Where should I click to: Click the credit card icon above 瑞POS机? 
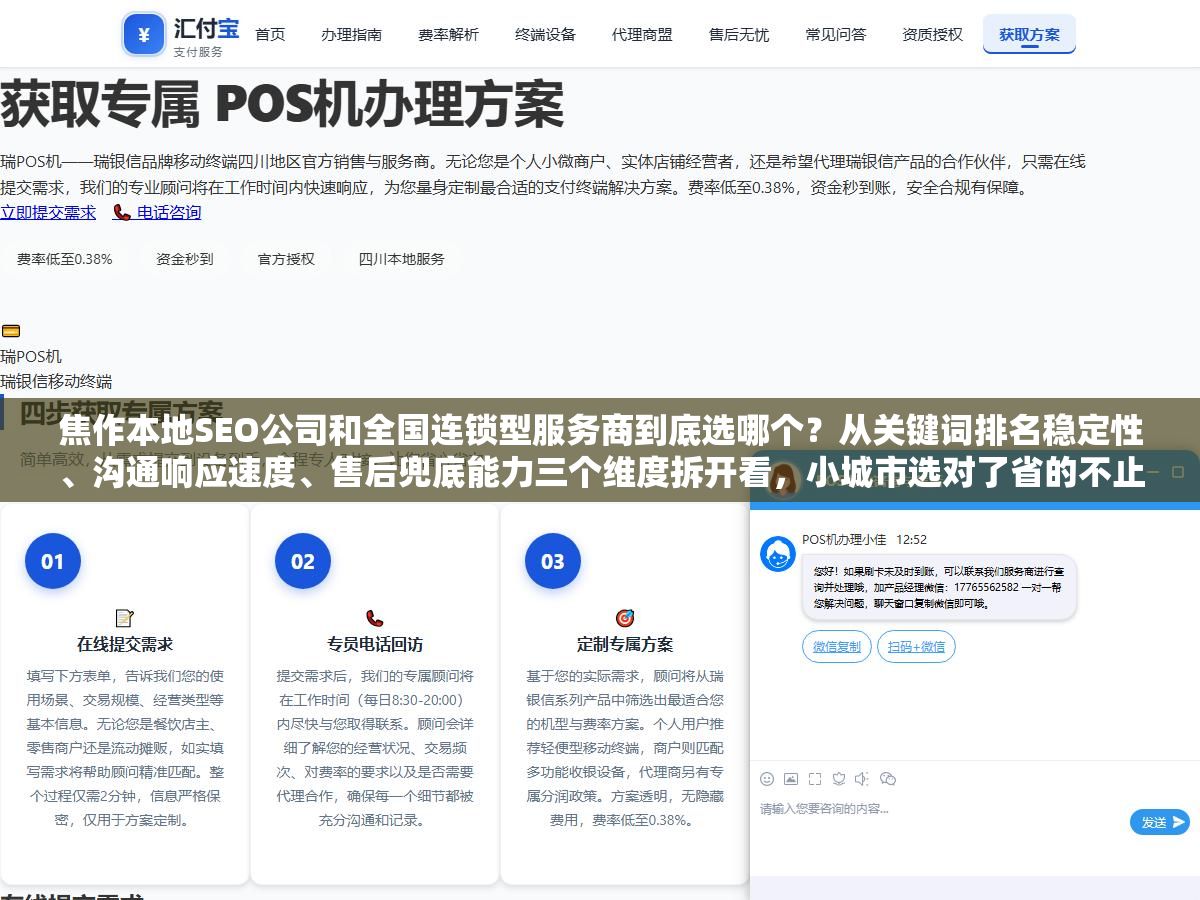[11, 331]
